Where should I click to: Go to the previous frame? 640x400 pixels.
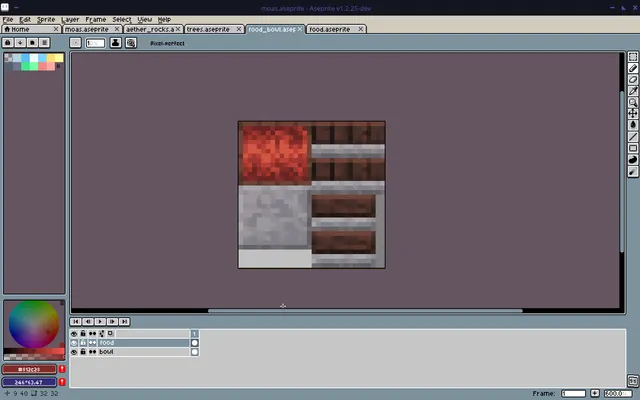(88, 322)
